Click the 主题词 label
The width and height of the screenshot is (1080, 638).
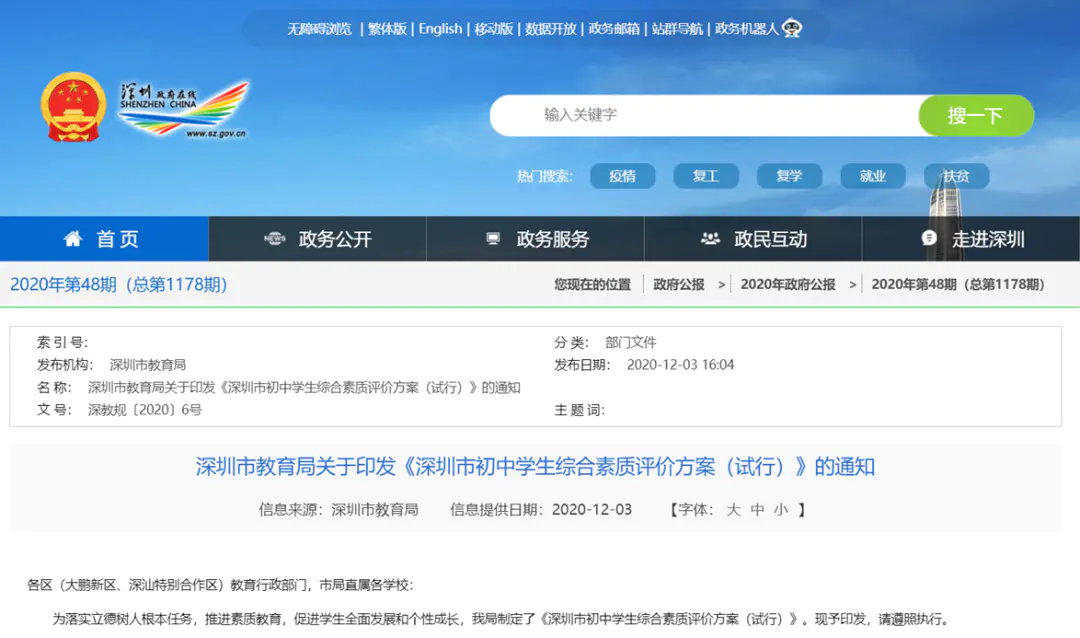[x=579, y=410]
